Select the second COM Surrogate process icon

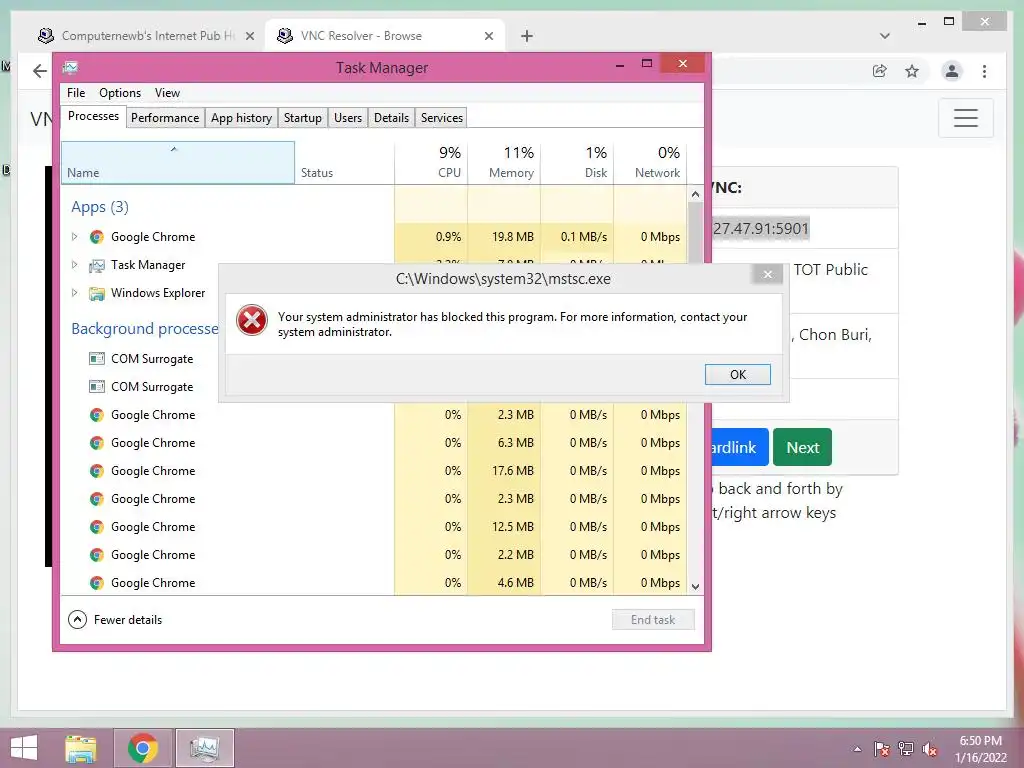[97, 387]
